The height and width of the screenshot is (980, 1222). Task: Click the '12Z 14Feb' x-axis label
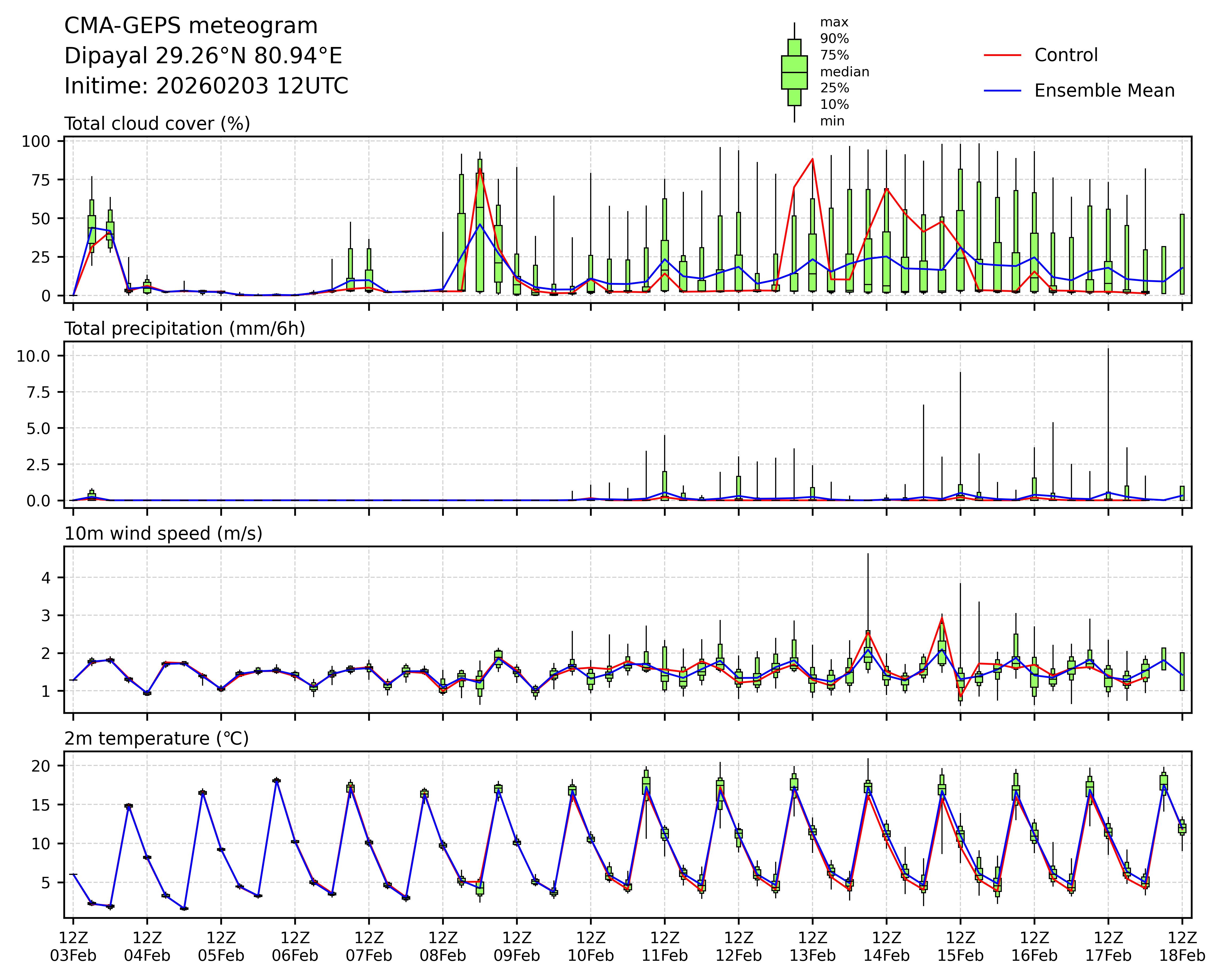(x=886, y=946)
